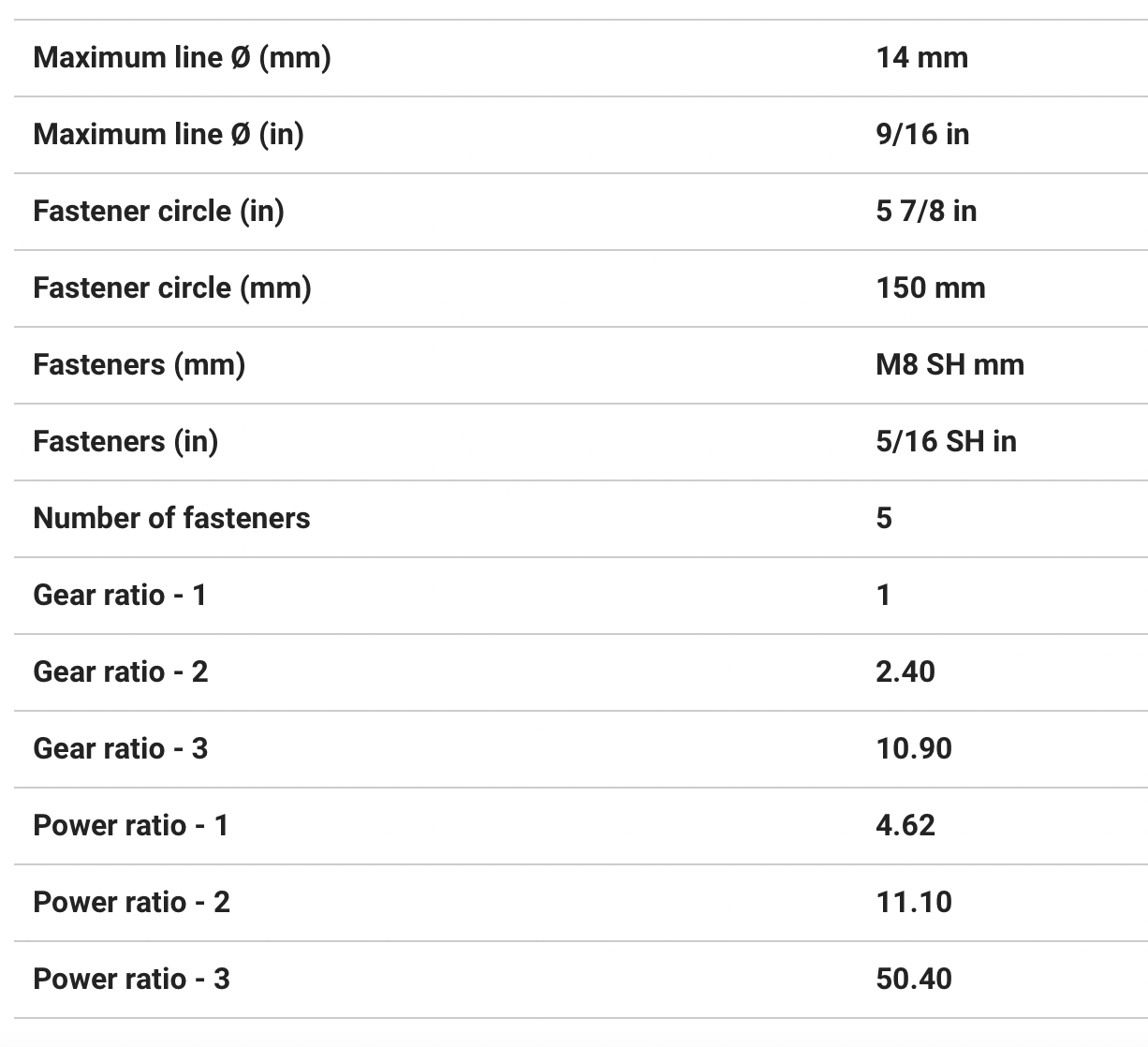Select the 5/16 SH in value
This screenshot has width=1148, height=1047.
point(946,442)
